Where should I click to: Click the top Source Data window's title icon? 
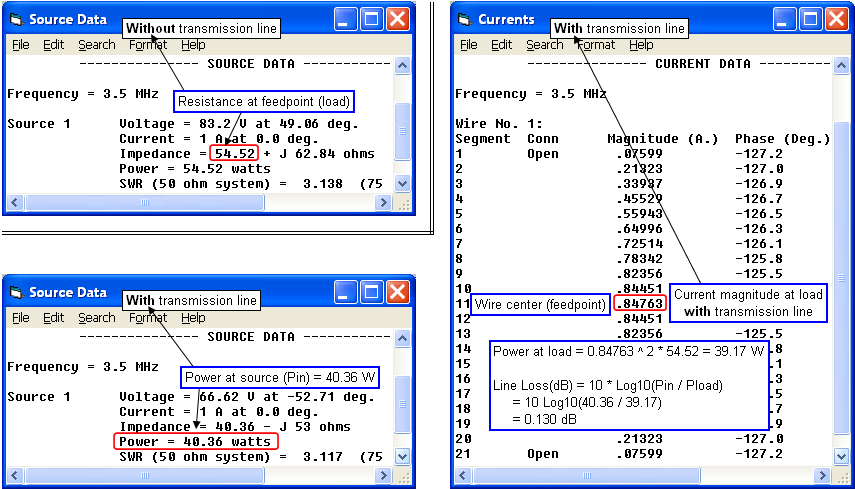(17, 19)
